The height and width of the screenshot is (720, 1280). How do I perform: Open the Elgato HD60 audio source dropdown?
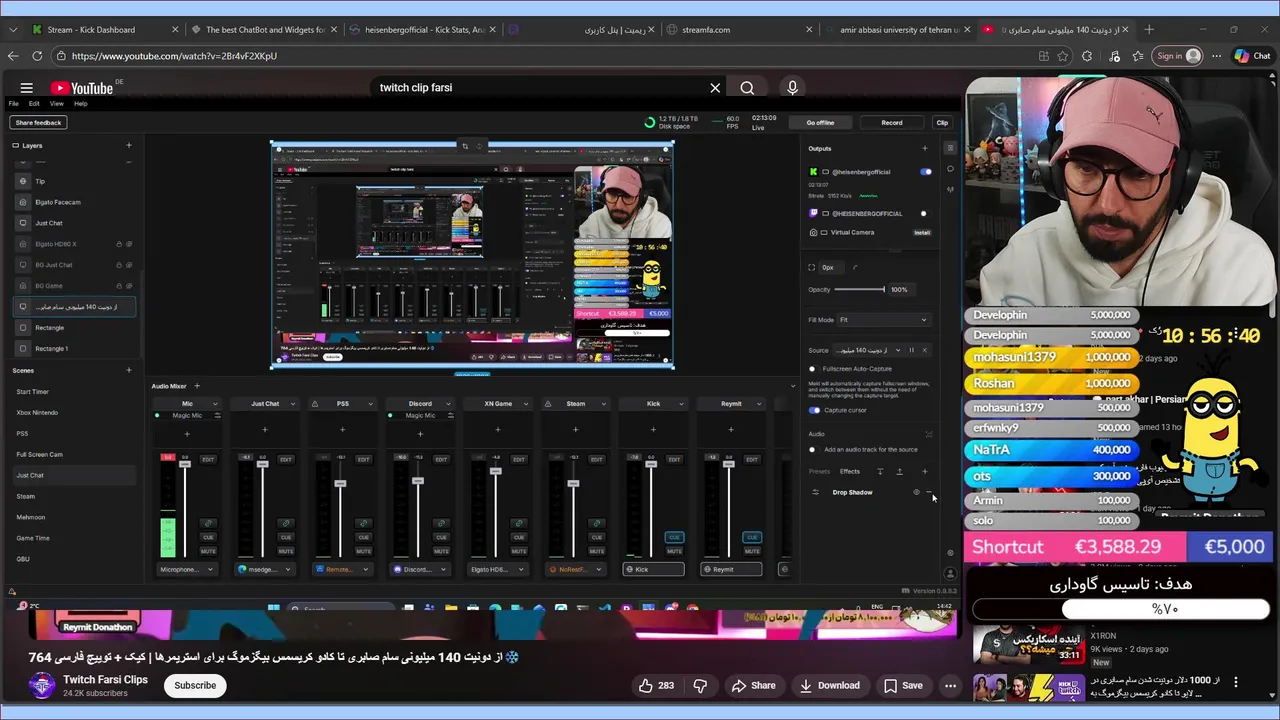498,569
